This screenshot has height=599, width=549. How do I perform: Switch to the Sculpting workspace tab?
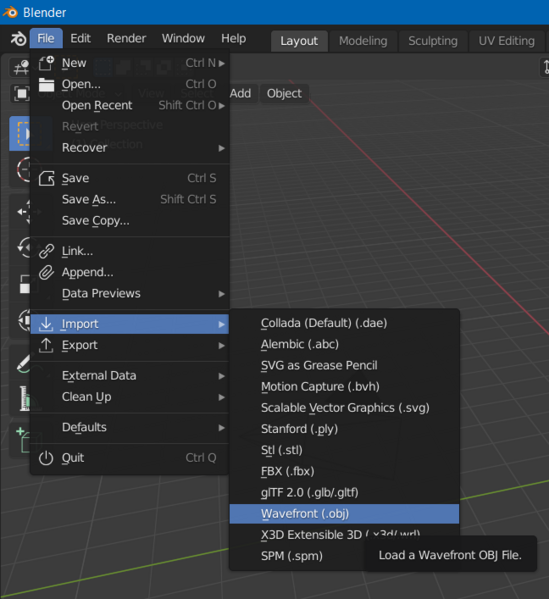(x=432, y=41)
